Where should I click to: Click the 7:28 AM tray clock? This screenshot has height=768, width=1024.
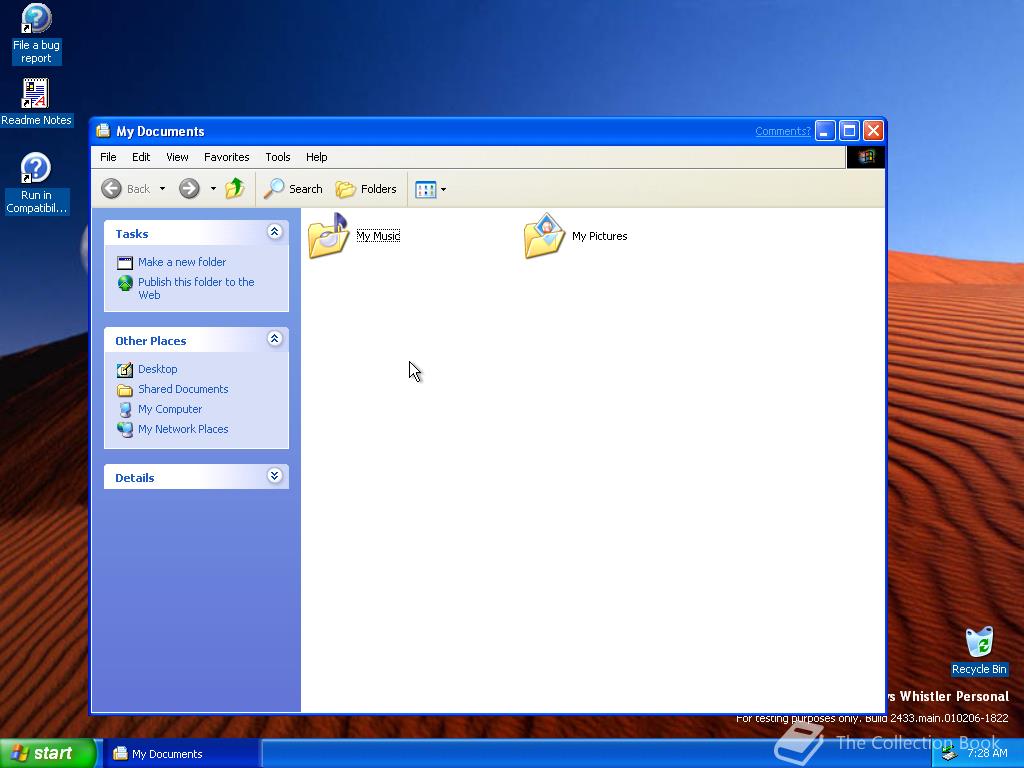point(987,753)
